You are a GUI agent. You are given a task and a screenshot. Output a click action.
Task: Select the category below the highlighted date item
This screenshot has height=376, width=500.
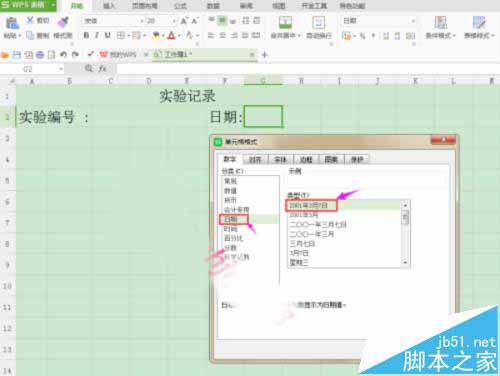point(231,229)
